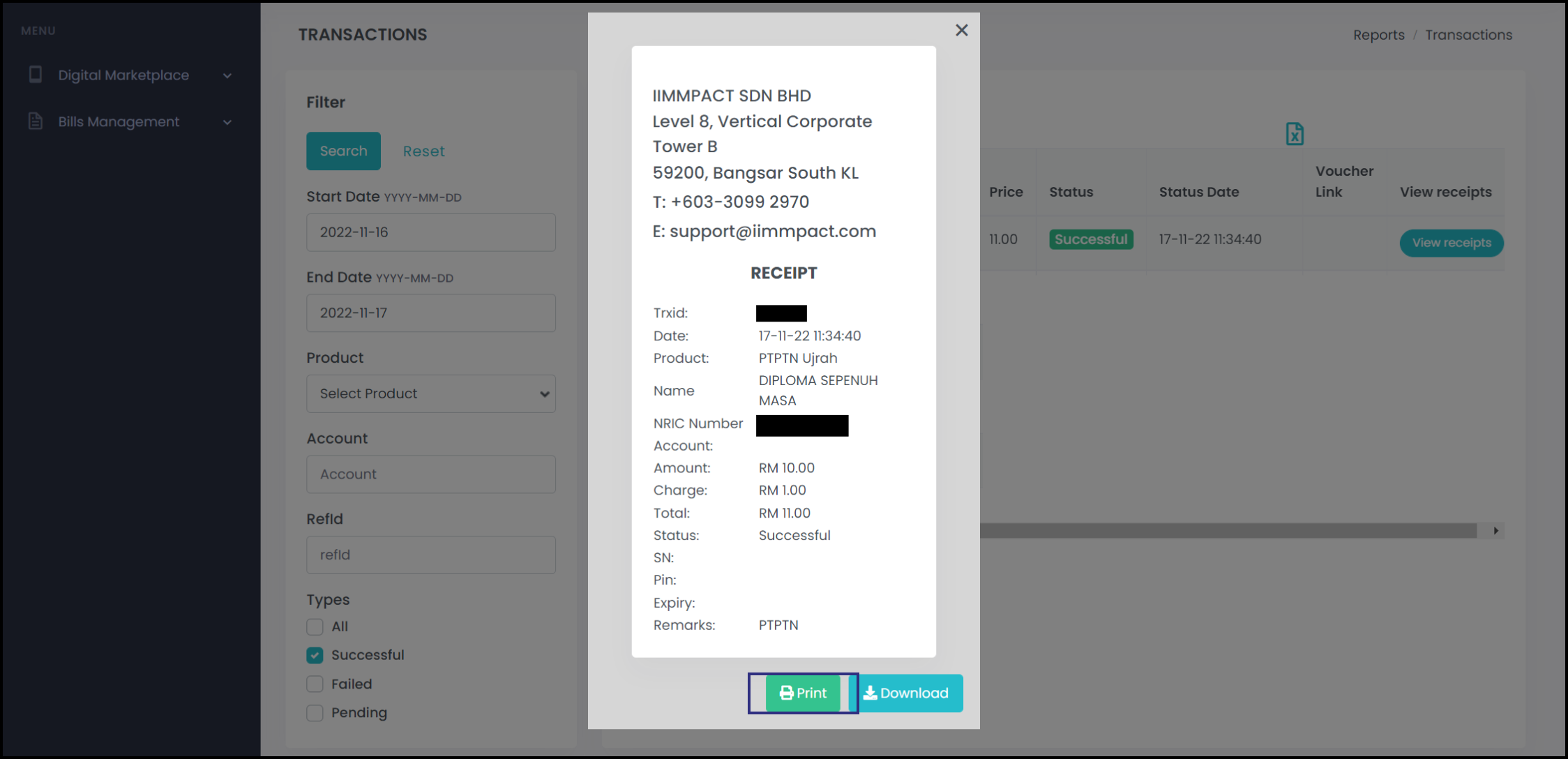
Task: Close the receipt popup with the X
Action: pos(961,30)
